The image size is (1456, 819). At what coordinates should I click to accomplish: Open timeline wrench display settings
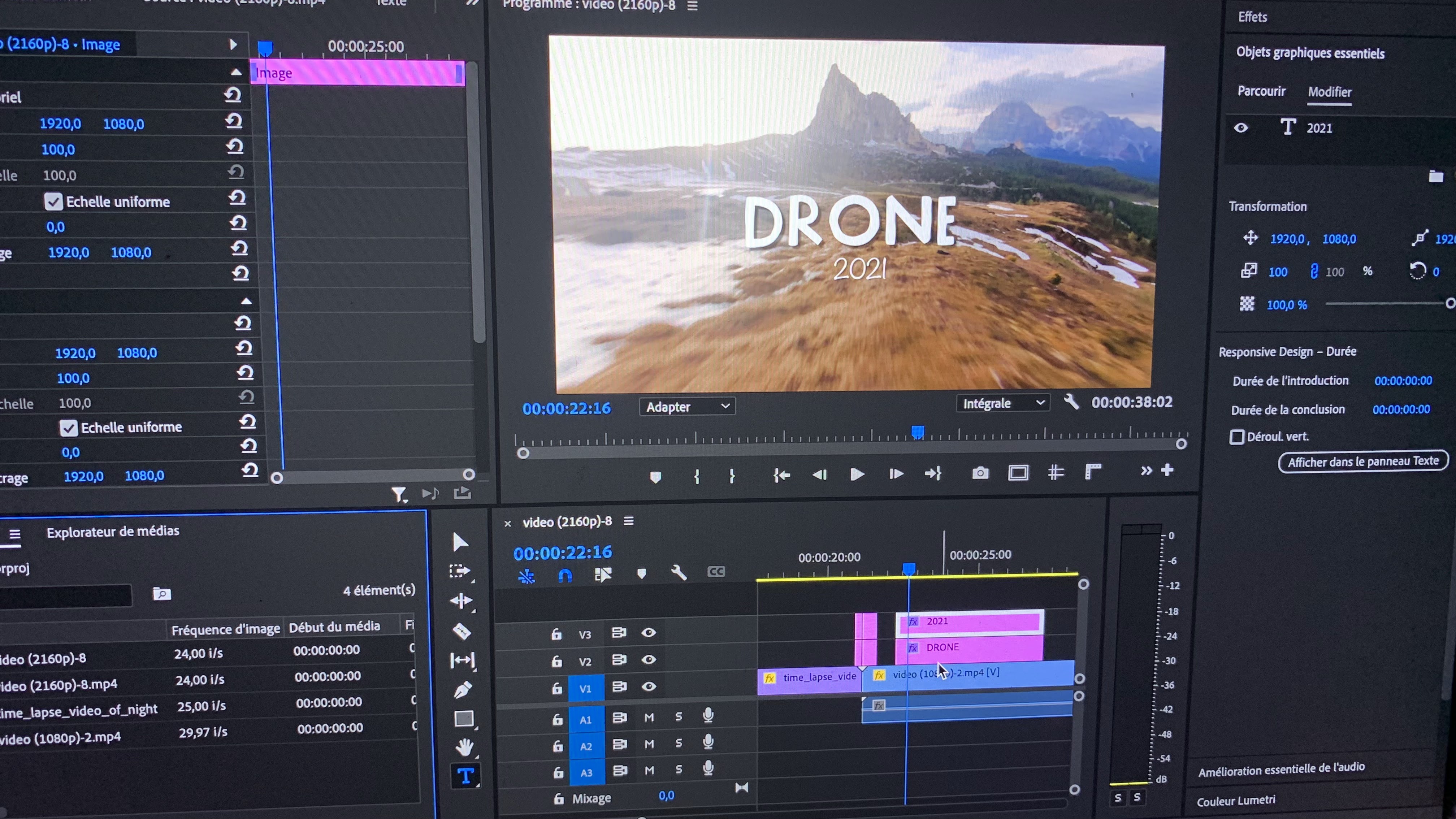point(678,573)
